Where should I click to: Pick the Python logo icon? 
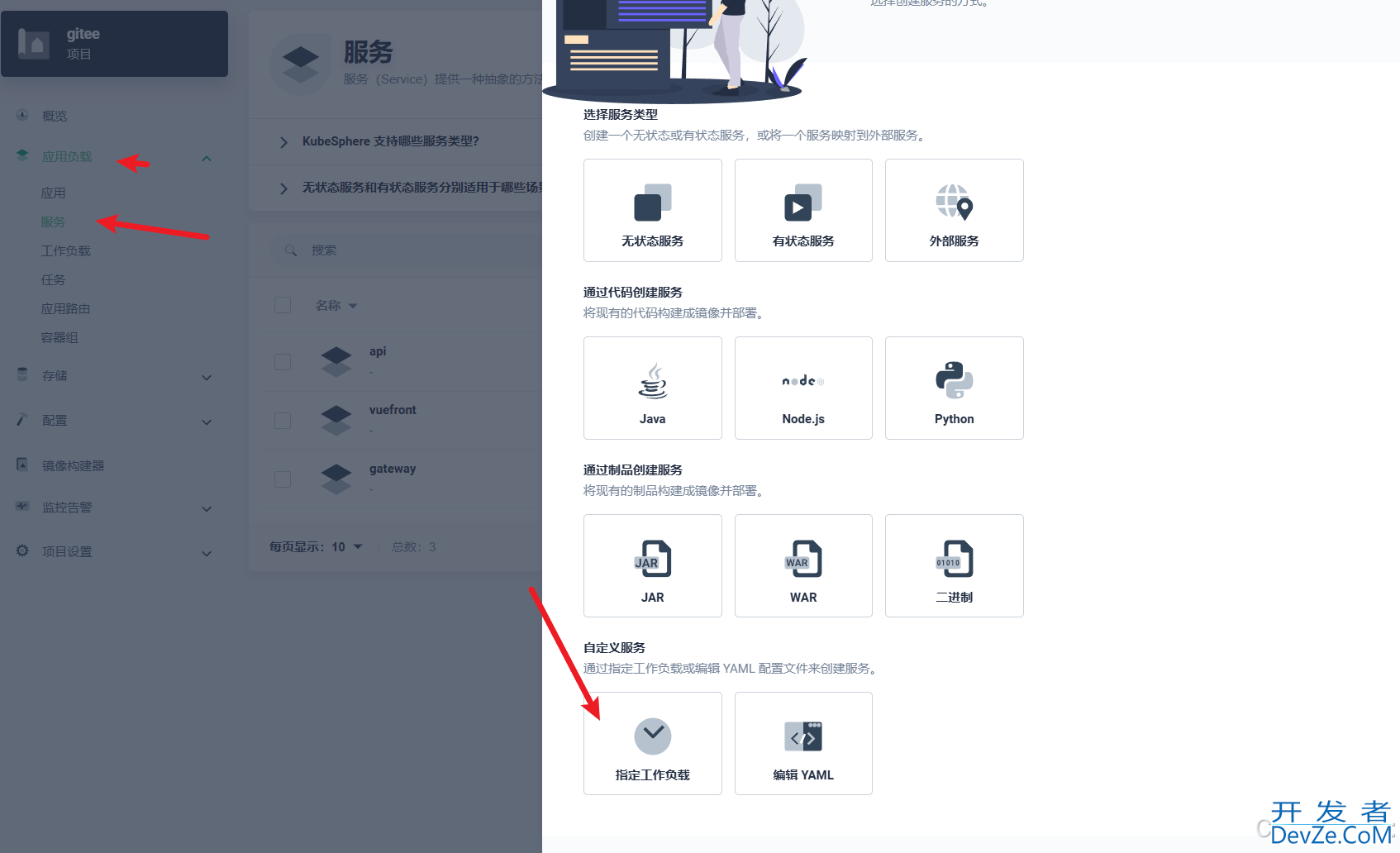tap(955, 380)
